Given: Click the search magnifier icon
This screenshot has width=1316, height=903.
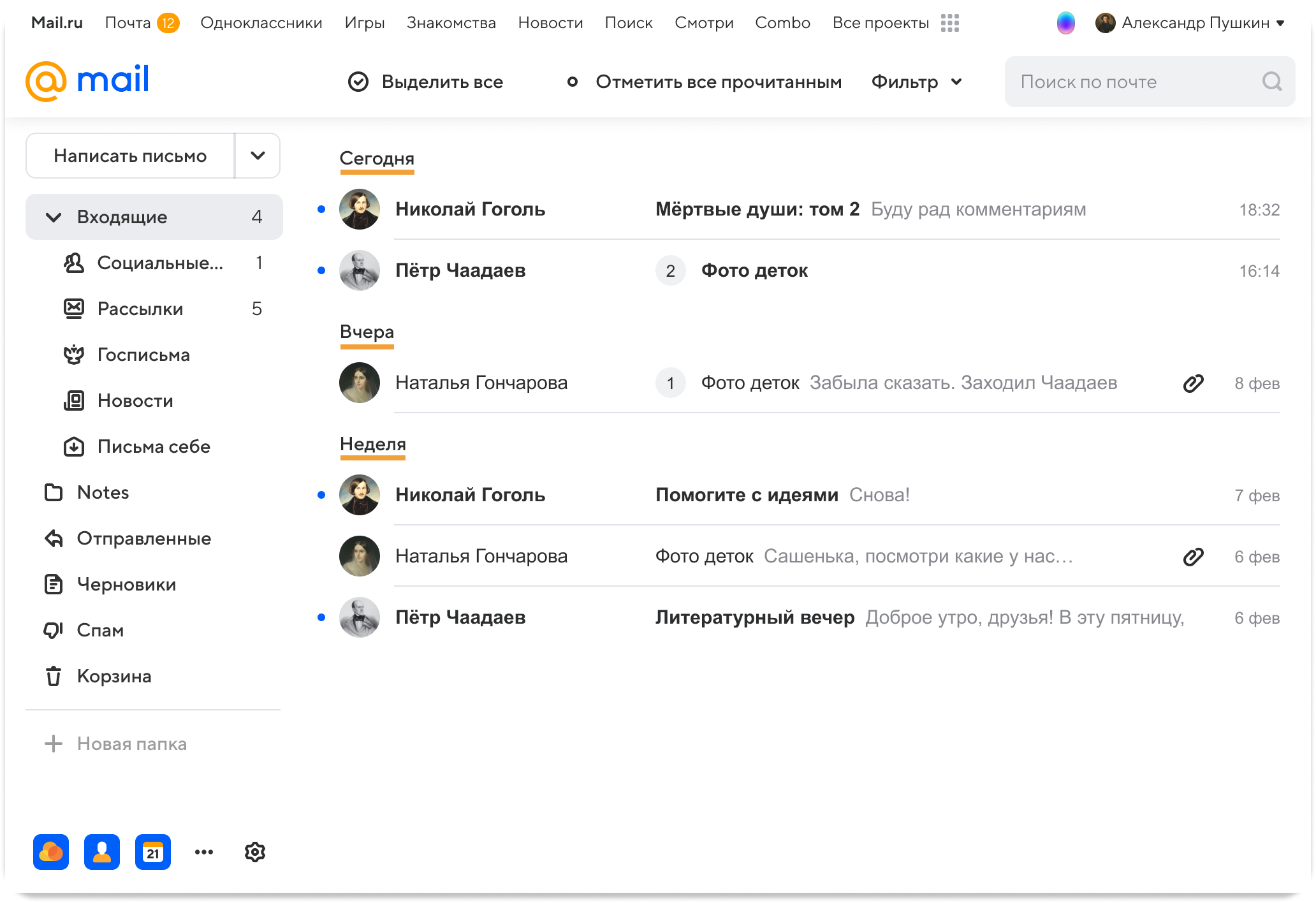Looking at the screenshot, I should pos(1271,82).
